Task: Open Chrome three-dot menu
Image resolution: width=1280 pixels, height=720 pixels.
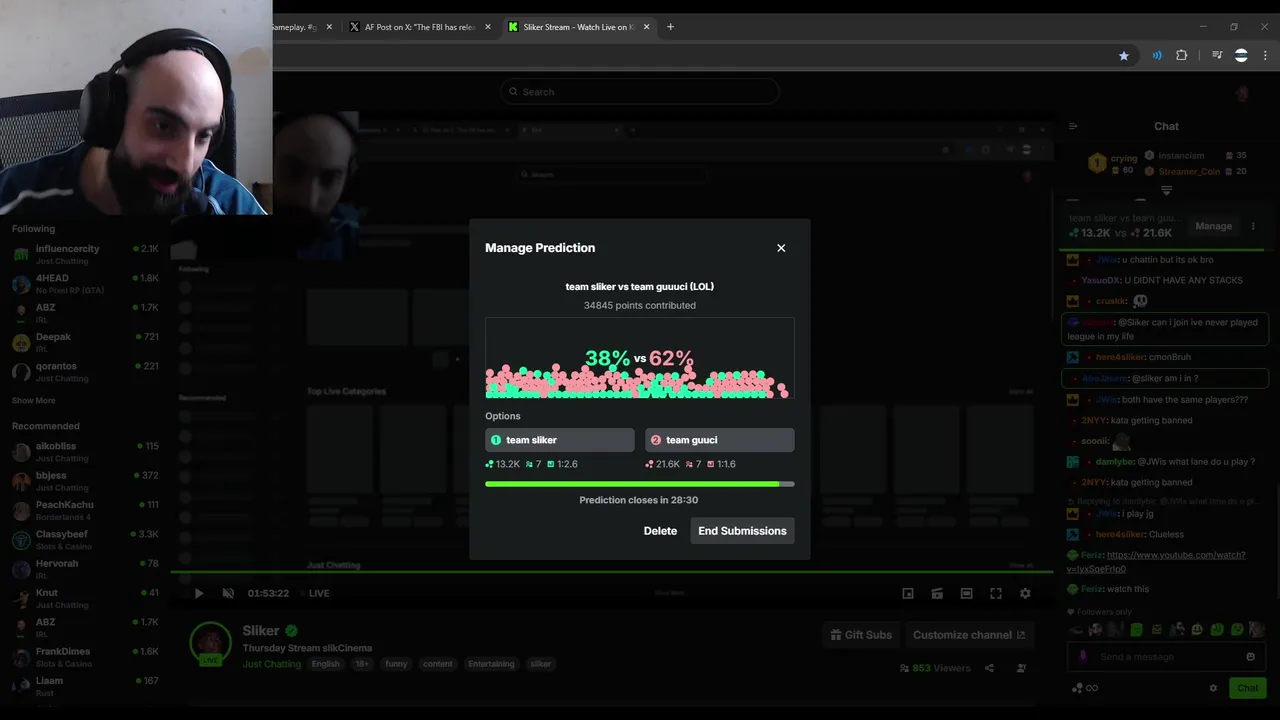Action: coord(1265,56)
